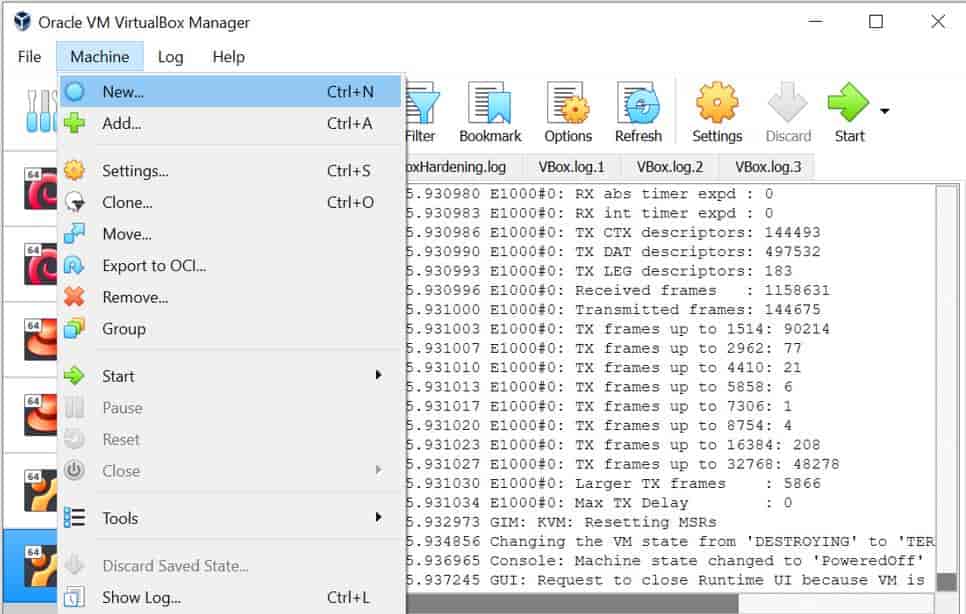Expand the Tools submenu arrow
Screen dimensions: 966x614
[x=379, y=517]
